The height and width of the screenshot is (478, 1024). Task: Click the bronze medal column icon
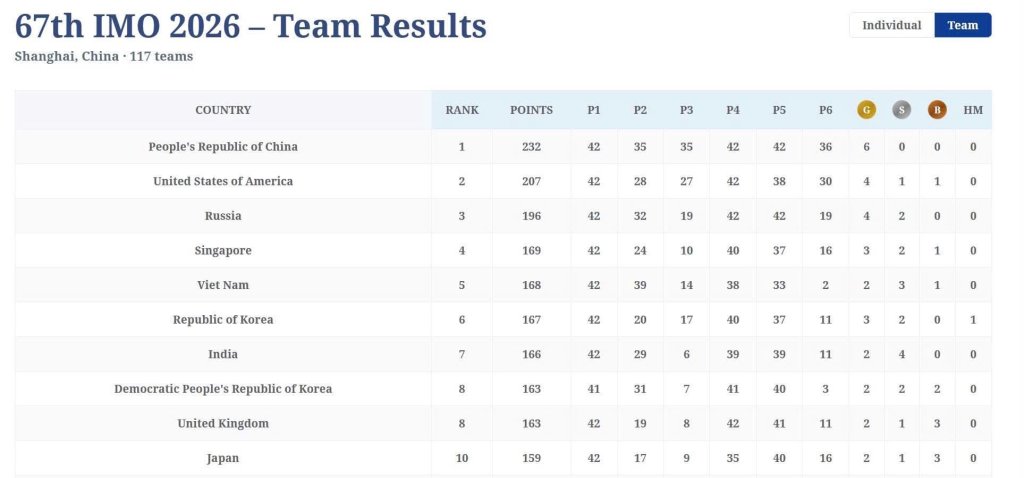[936, 110]
